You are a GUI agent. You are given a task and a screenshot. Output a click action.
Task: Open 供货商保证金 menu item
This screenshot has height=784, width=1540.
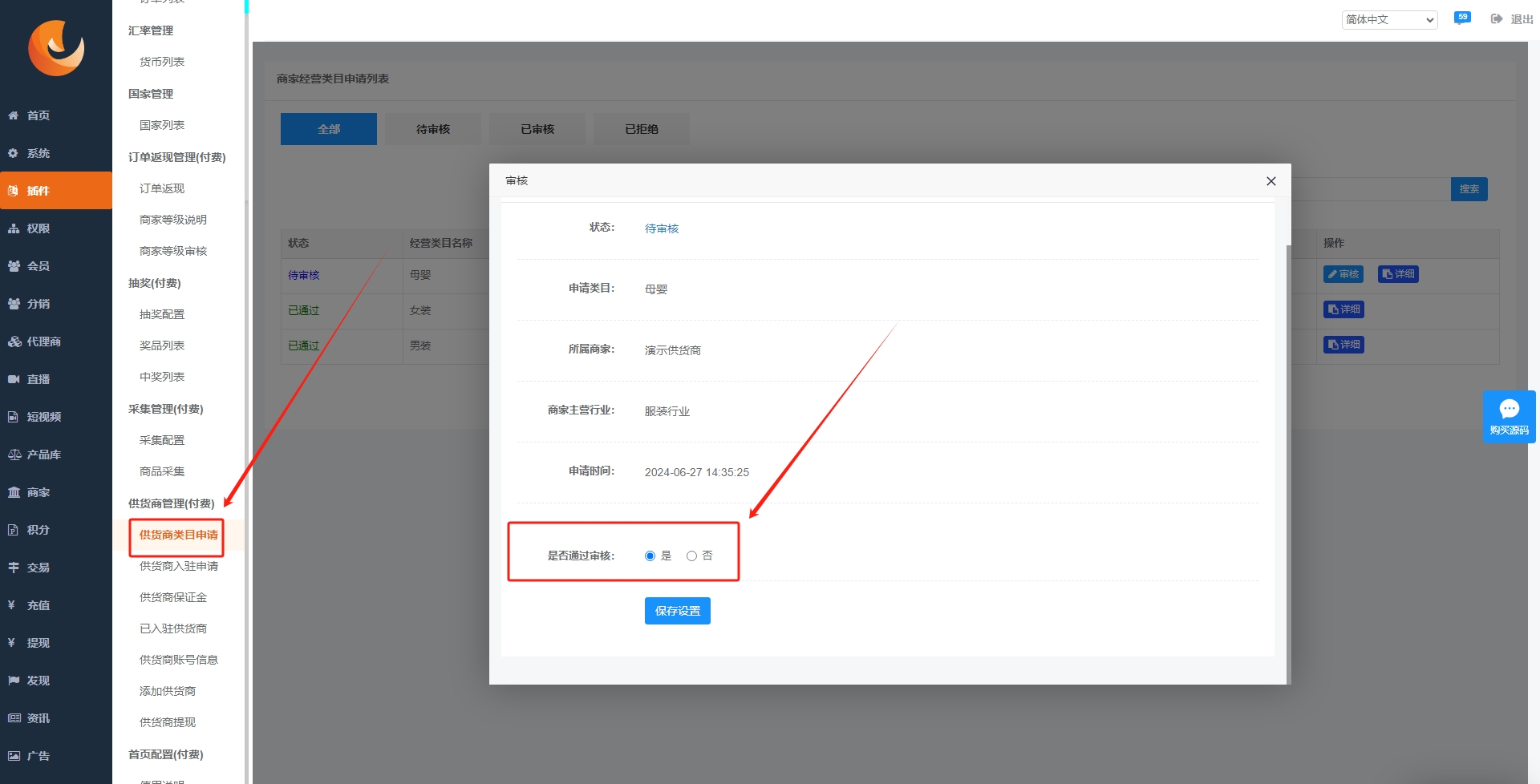(x=173, y=597)
